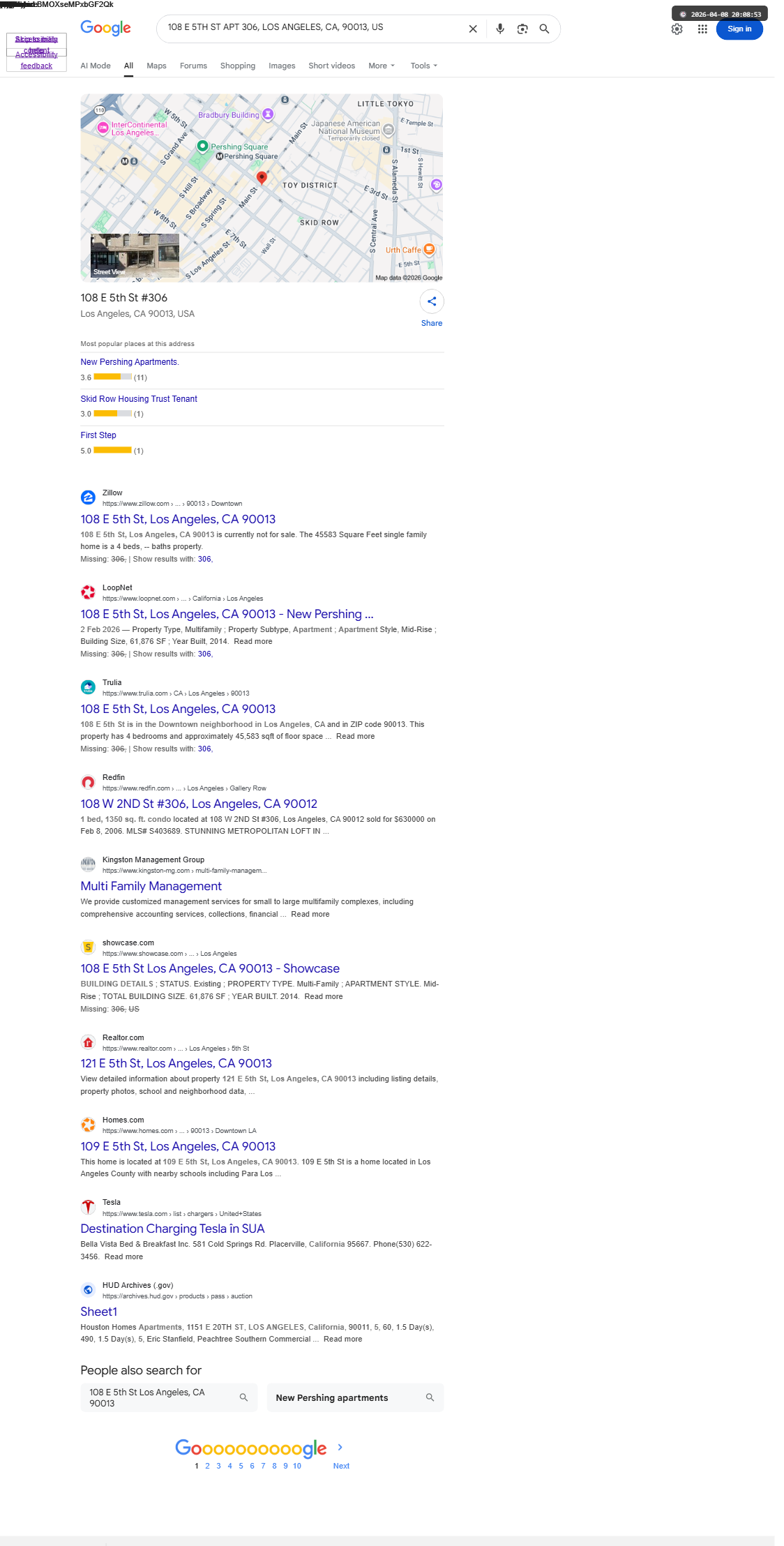
Task: Search suggestion New Pershing apartments
Action: click(x=355, y=1397)
